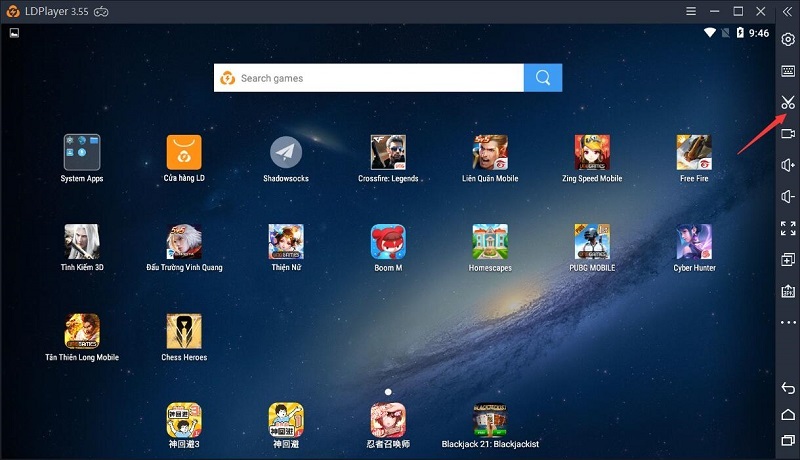The width and height of the screenshot is (800, 460).
Task: Click the LDPlayer logo in title bar
Action: tap(13, 11)
